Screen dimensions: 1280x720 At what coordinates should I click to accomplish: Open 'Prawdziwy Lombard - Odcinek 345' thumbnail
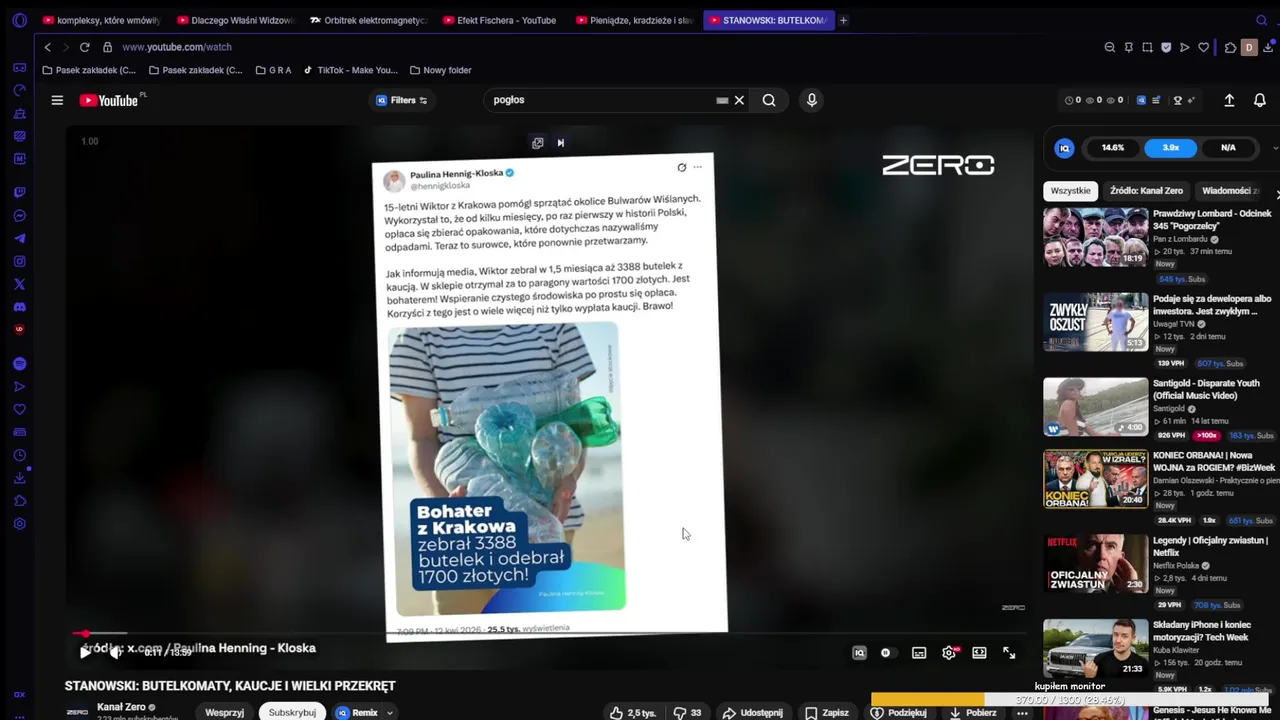[x=1096, y=237]
